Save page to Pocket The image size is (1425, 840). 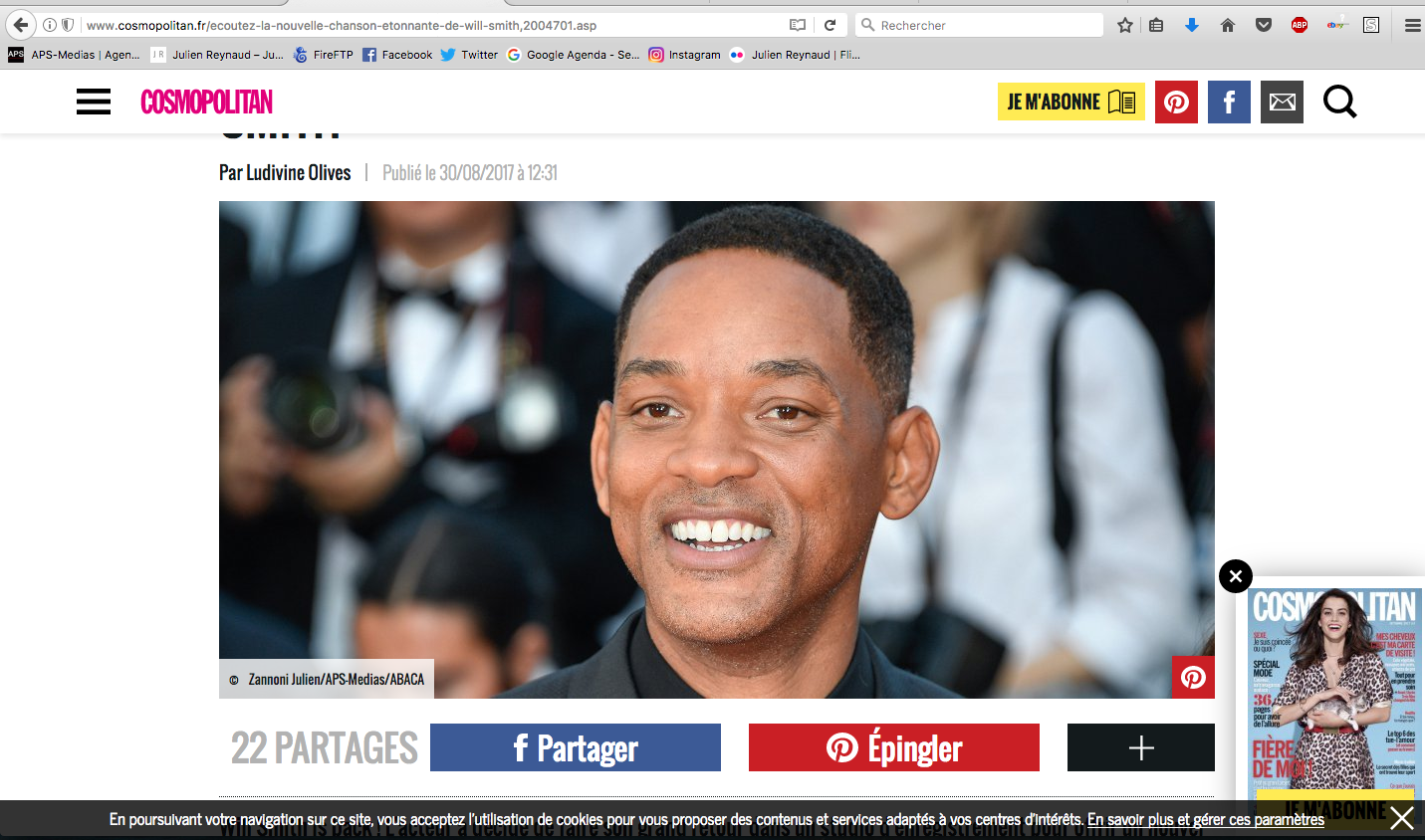[x=1263, y=25]
